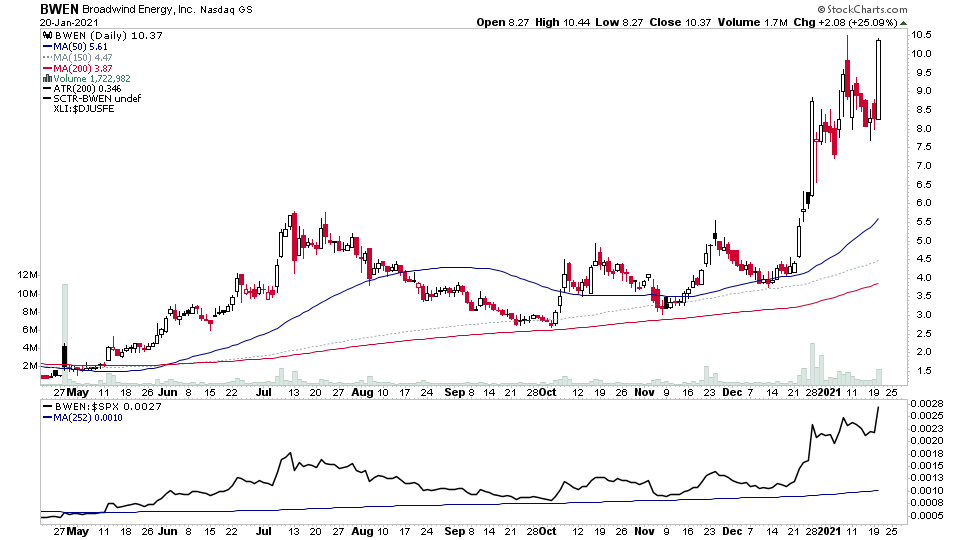The width and height of the screenshot is (960, 540).
Task: Click the BWEN ticker symbol in the header
Action: coord(59,9)
